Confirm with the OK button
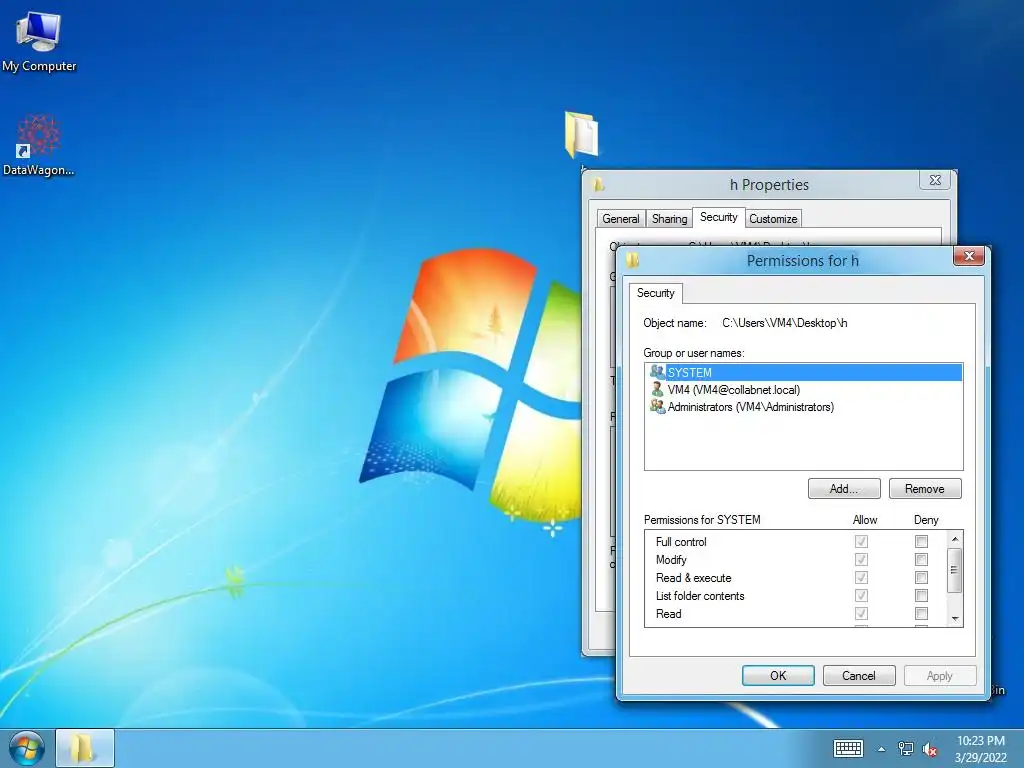 [778, 676]
